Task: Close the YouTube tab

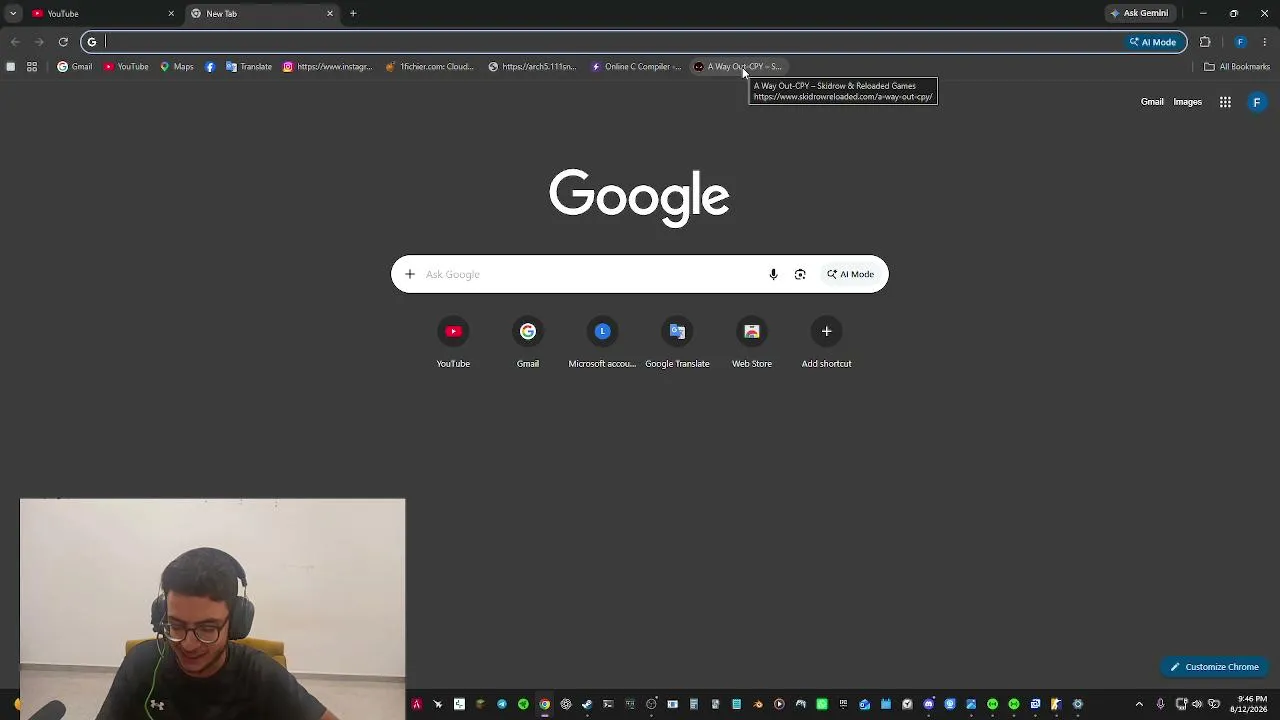Action: 171,13
